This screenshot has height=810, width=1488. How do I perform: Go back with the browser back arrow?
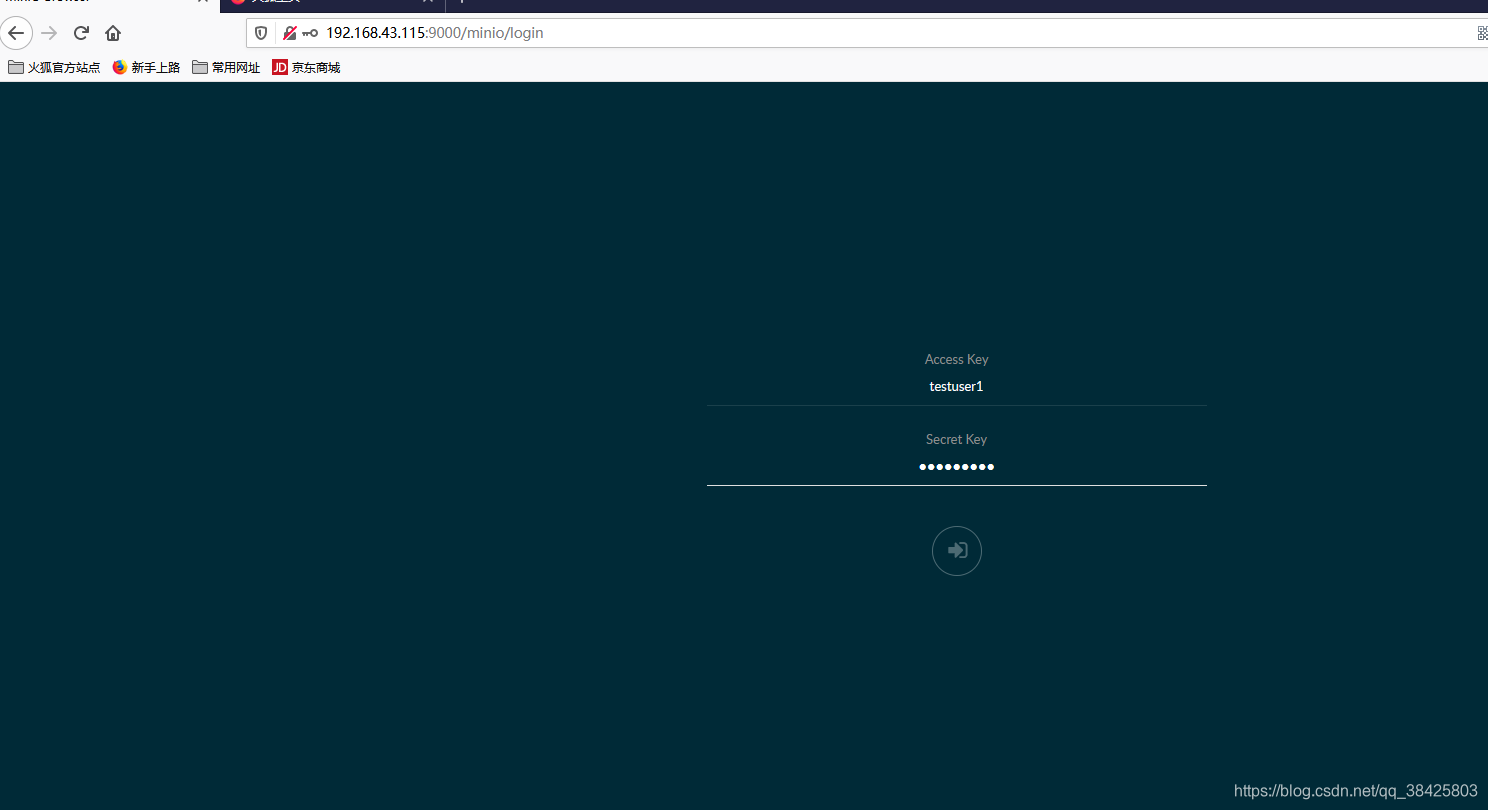pyautogui.click(x=16, y=33)
